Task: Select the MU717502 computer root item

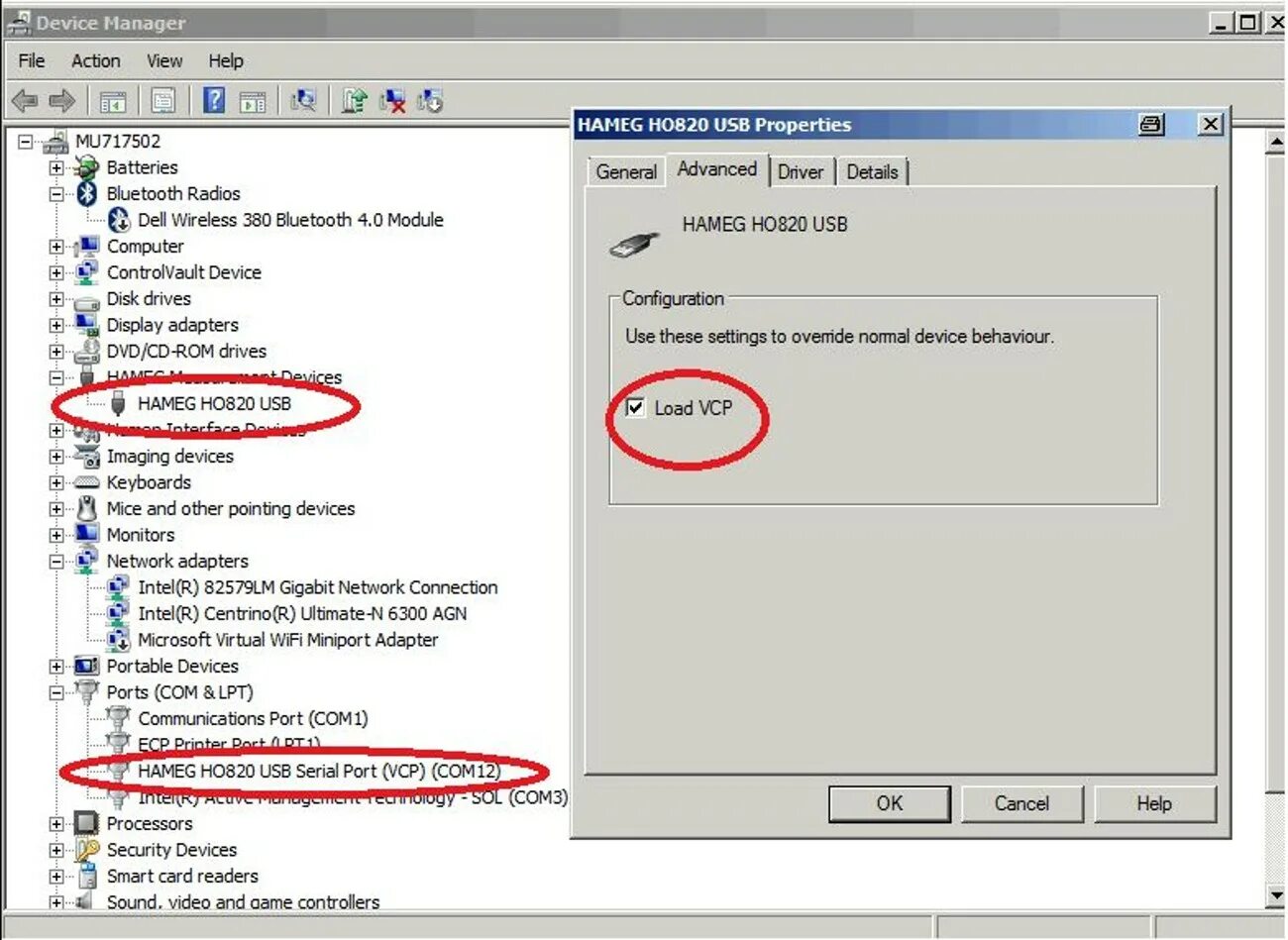Action: 117,142
